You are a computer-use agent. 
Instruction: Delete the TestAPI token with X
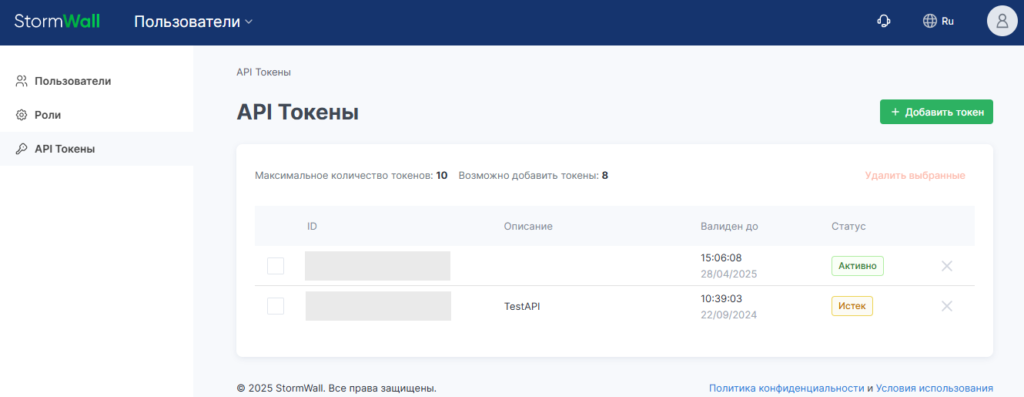tap(946, 306)
